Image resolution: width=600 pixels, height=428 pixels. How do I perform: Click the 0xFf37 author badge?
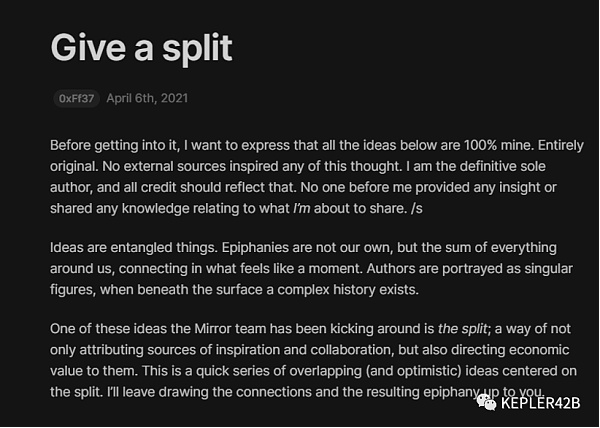coord(74,99)
